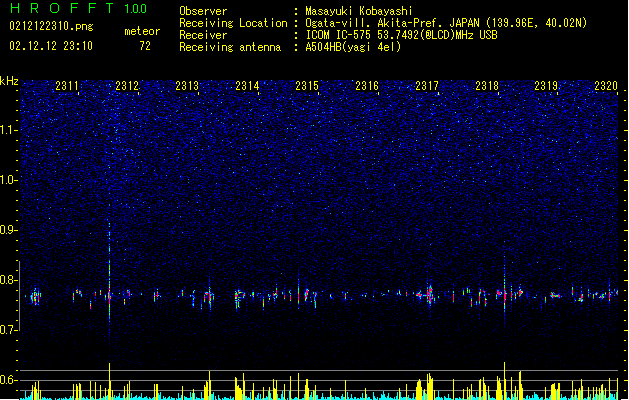Click the 2318 time marker
The image size is (629, 400).
coord(487,85)
